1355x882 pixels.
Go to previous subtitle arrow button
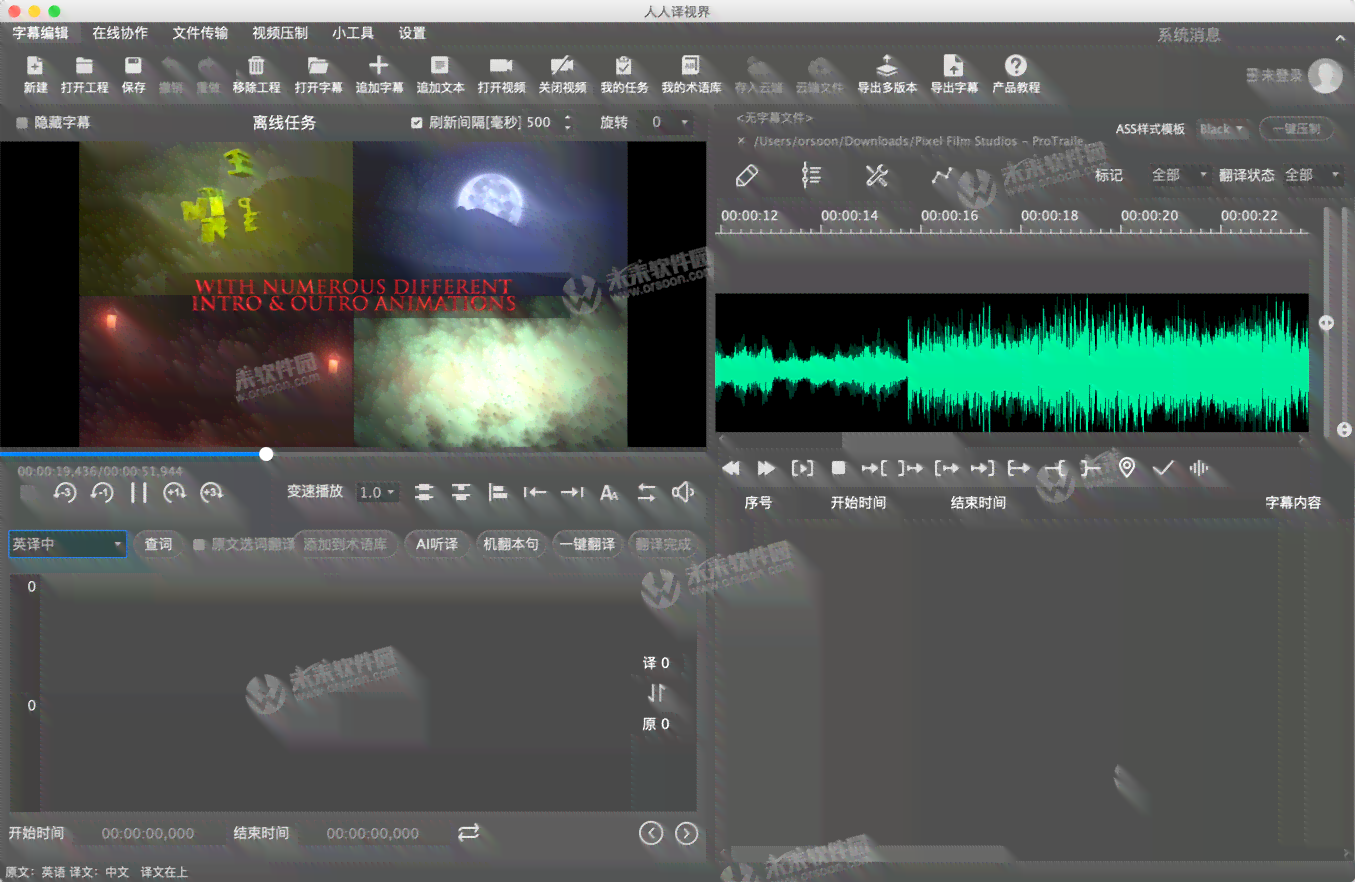[x=651, y=833]
